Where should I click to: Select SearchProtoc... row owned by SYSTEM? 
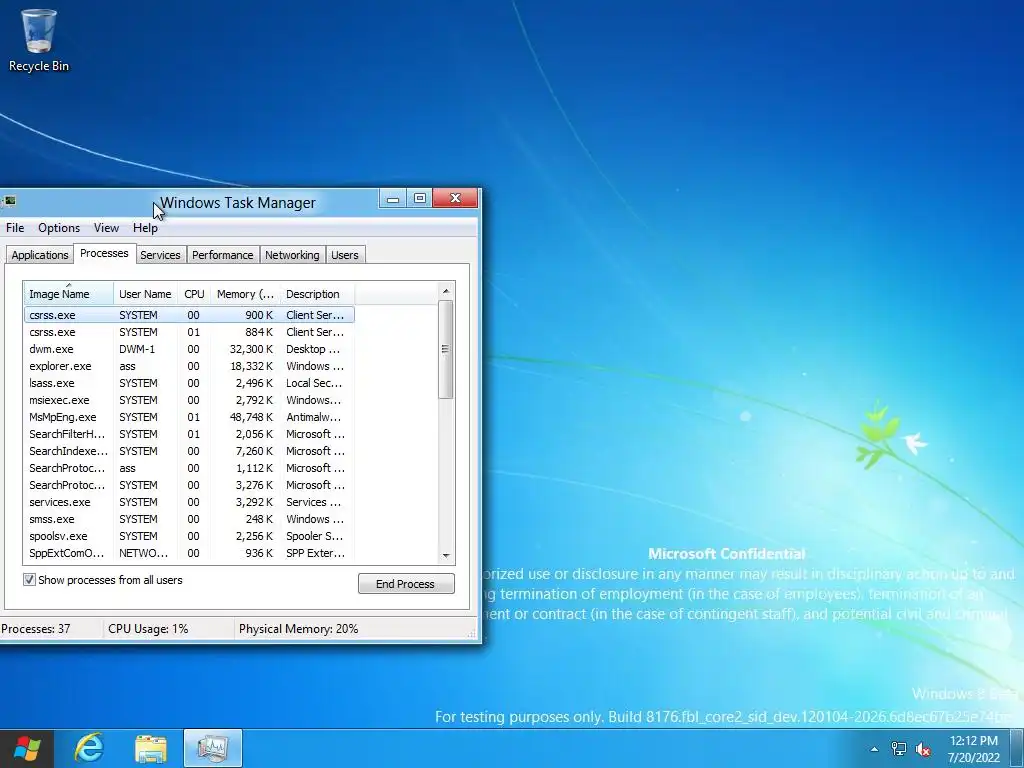pyautogui.click(x=189, y=485)
